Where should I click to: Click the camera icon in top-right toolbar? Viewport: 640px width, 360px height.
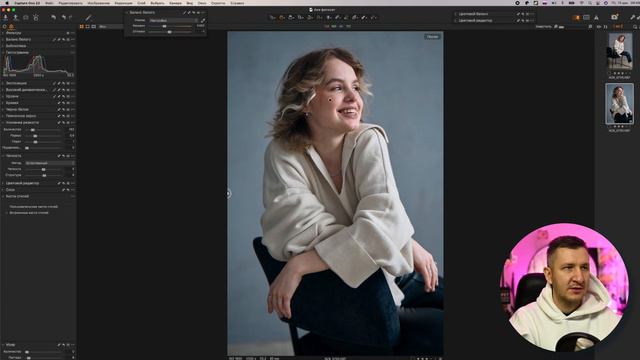click(x=614, y=17)
